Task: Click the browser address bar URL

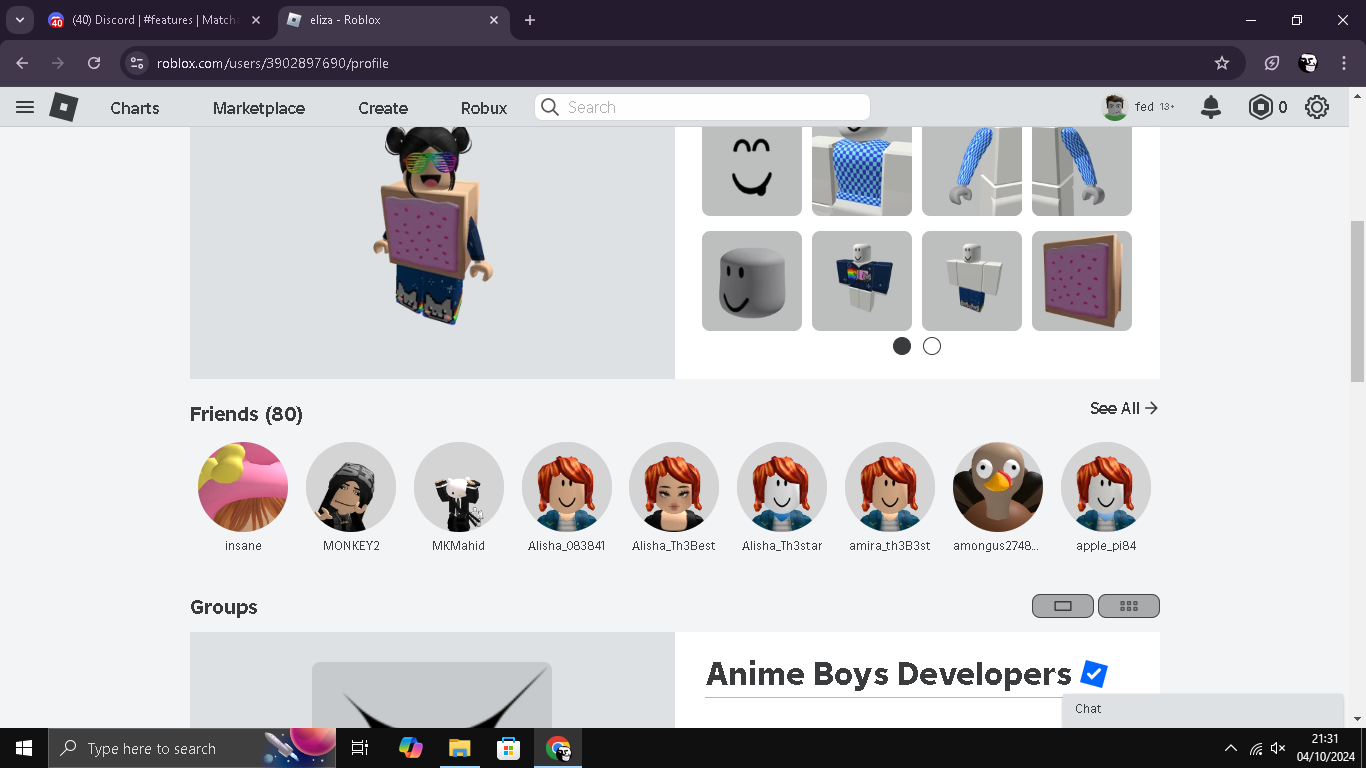Action: coord(273,63)
